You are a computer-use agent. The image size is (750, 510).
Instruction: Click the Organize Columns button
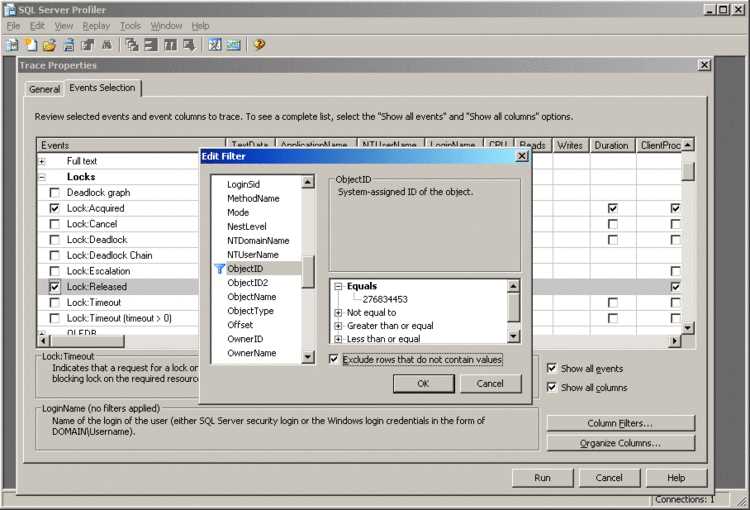pos(620,443)
